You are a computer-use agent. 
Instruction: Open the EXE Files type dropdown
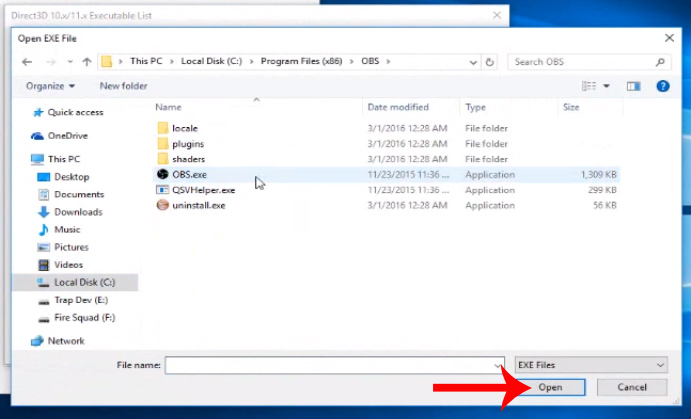[x=591, y=365]
